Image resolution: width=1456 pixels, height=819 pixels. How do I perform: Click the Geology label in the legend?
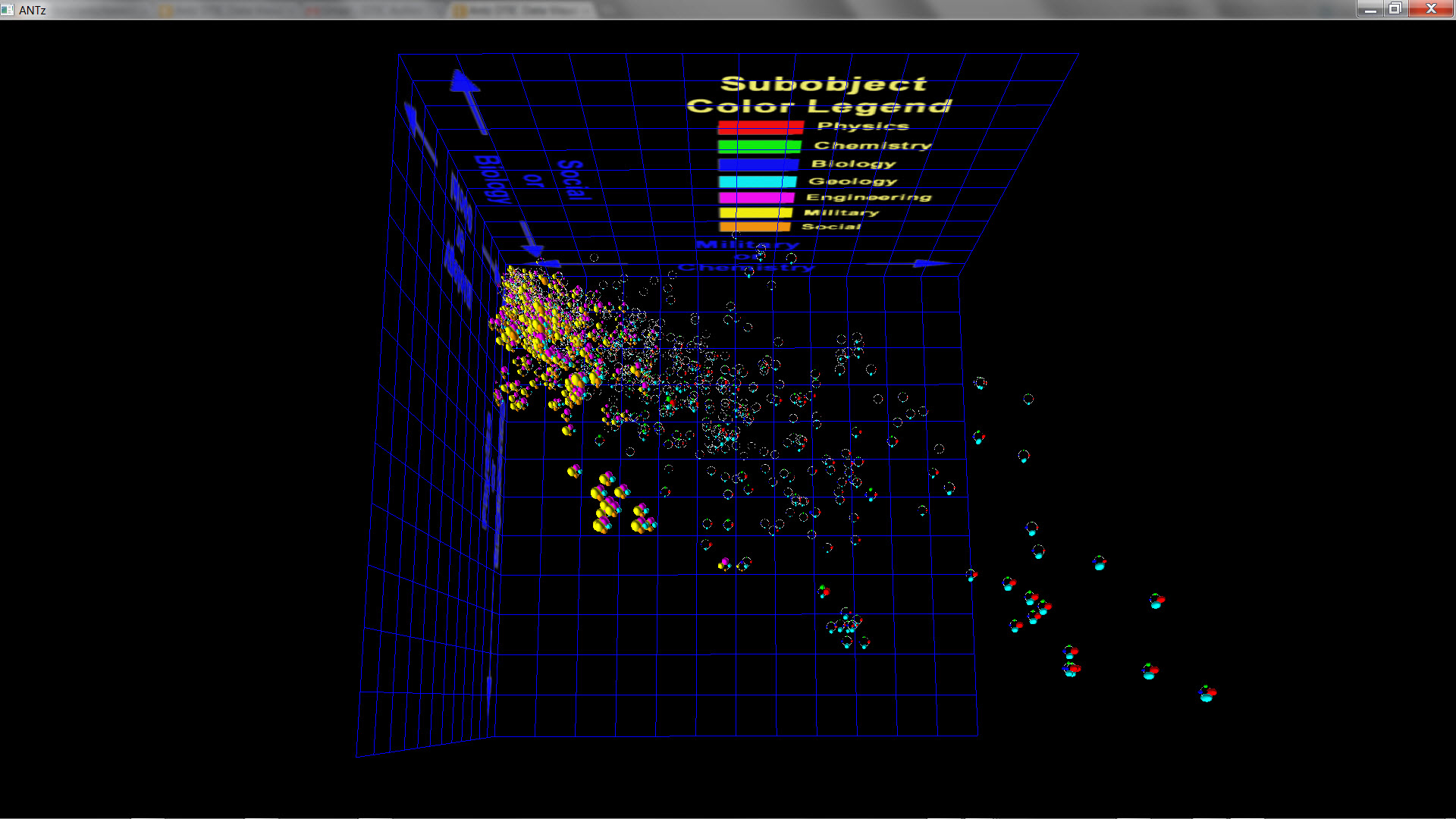tap(852, 181)
